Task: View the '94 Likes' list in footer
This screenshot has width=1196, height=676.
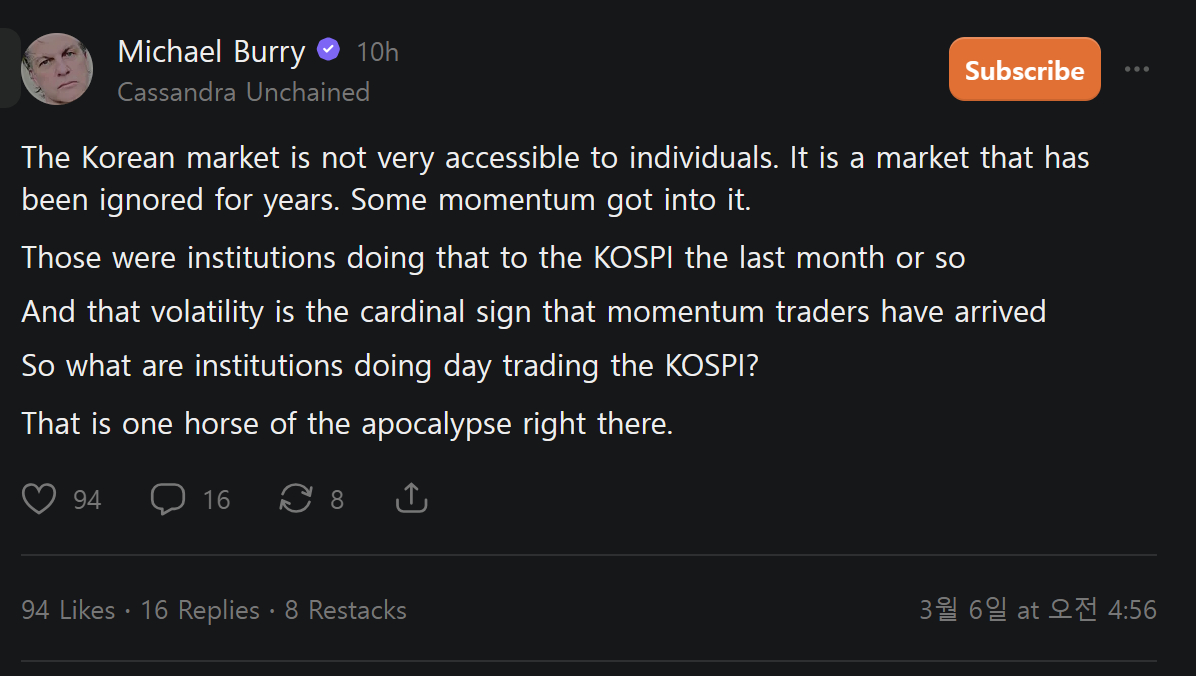Action: (x=68, y=610)
